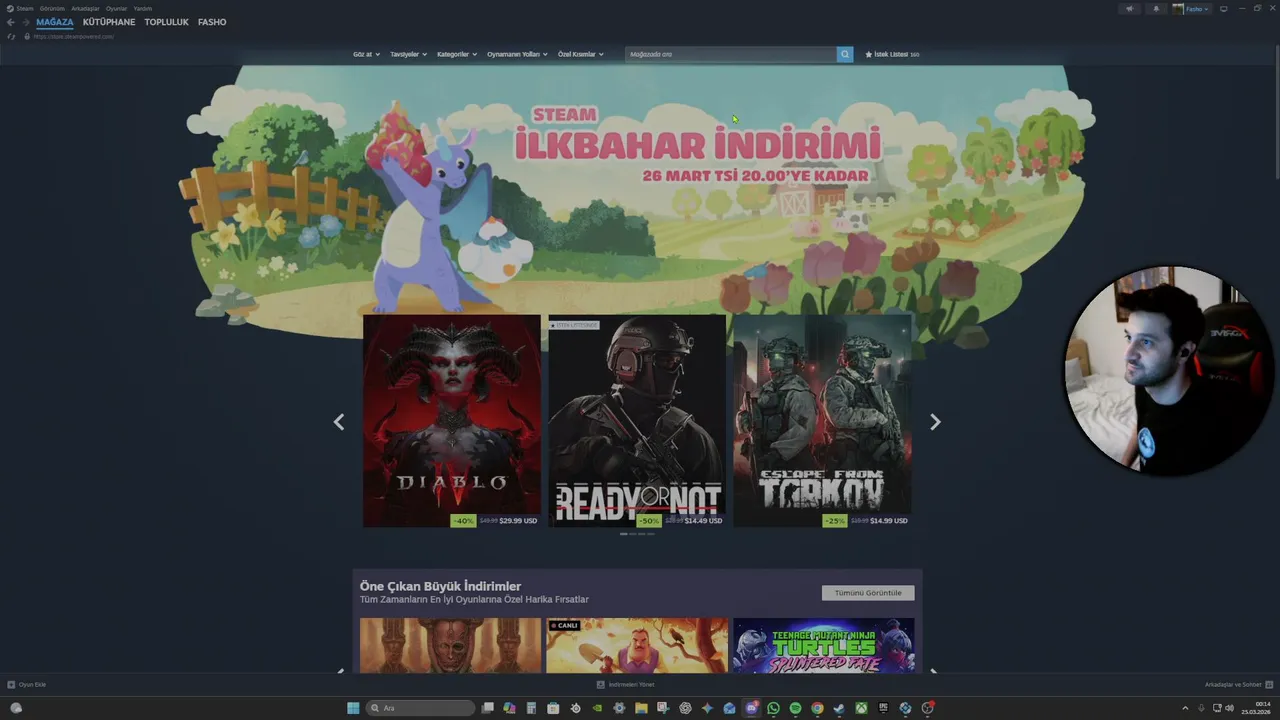Expand the Özel Kısımlar dropdown
Screen dimensions: 1280x720
pyautogui.click(x=580, y=54)
